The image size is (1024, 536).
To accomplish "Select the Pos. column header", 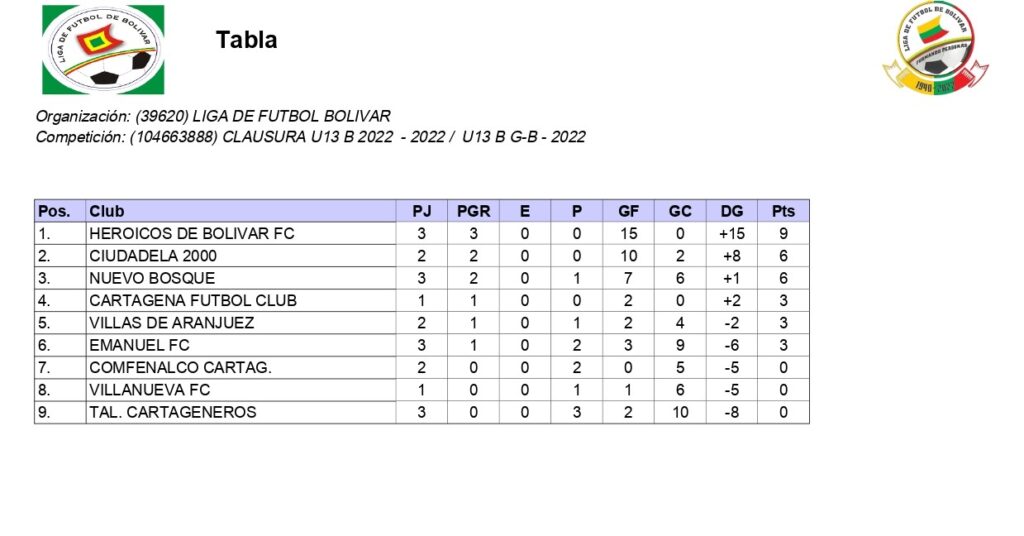I will coord(54,211).
